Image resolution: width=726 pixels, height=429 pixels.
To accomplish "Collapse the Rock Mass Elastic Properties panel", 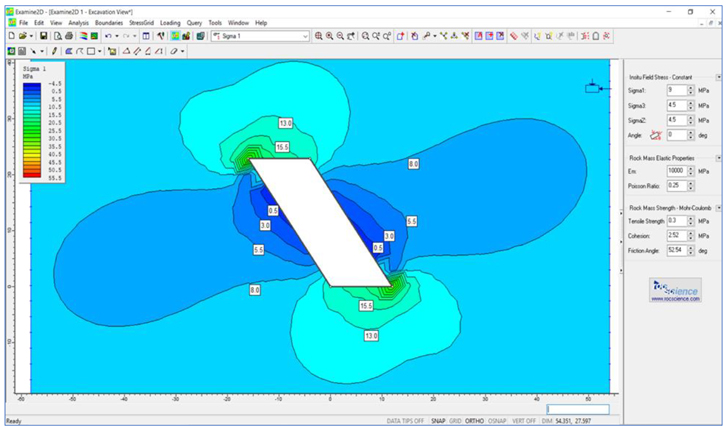I will pos(717,157).
